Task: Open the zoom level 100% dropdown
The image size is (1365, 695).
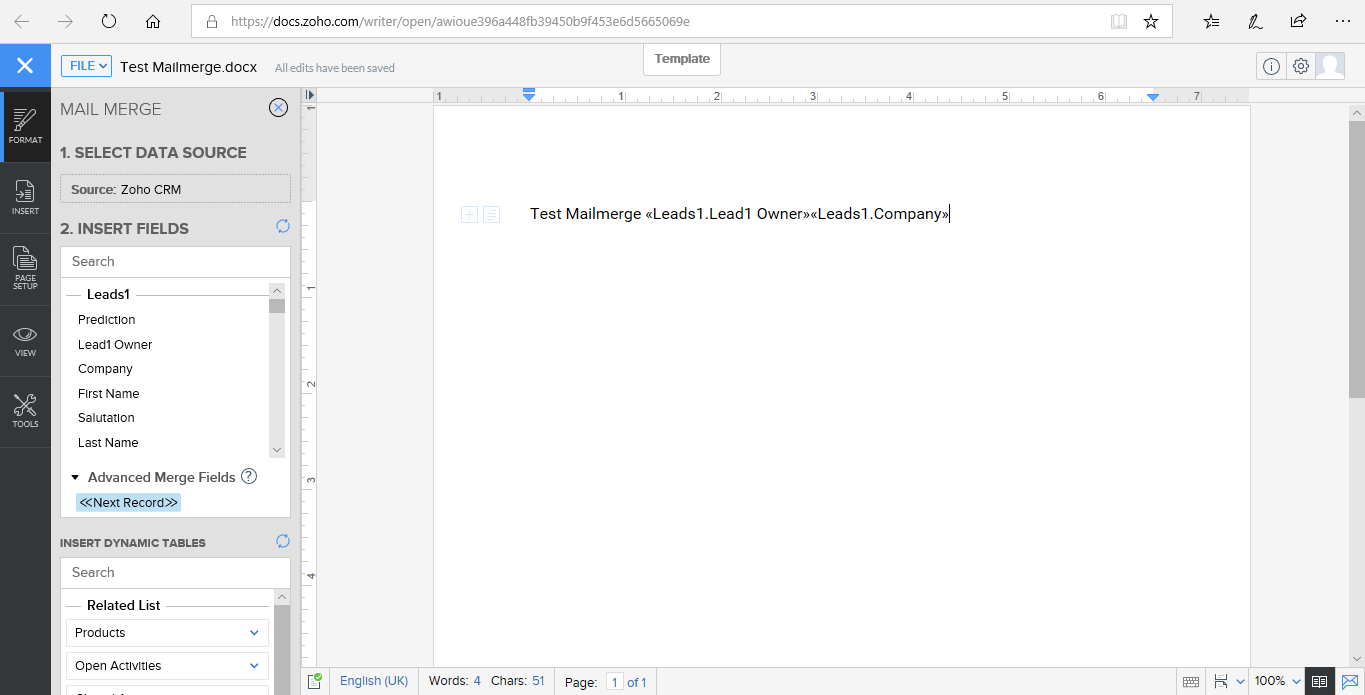Action: point(1278,681)
